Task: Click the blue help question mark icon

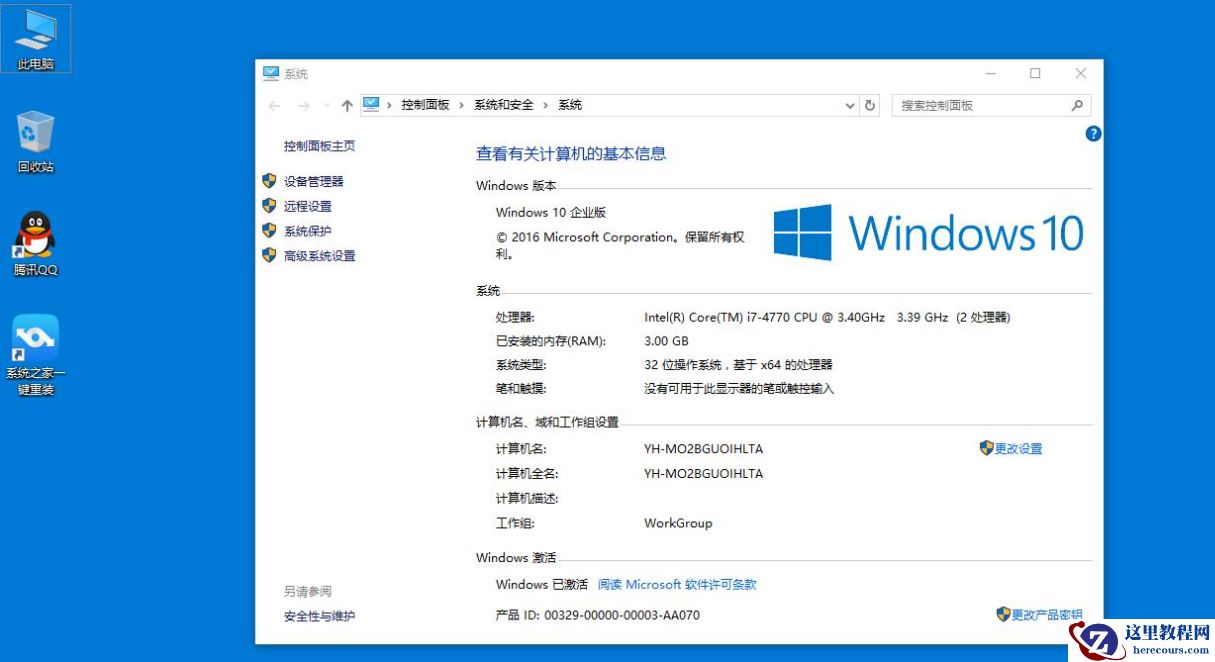Action: point(1092,134)
